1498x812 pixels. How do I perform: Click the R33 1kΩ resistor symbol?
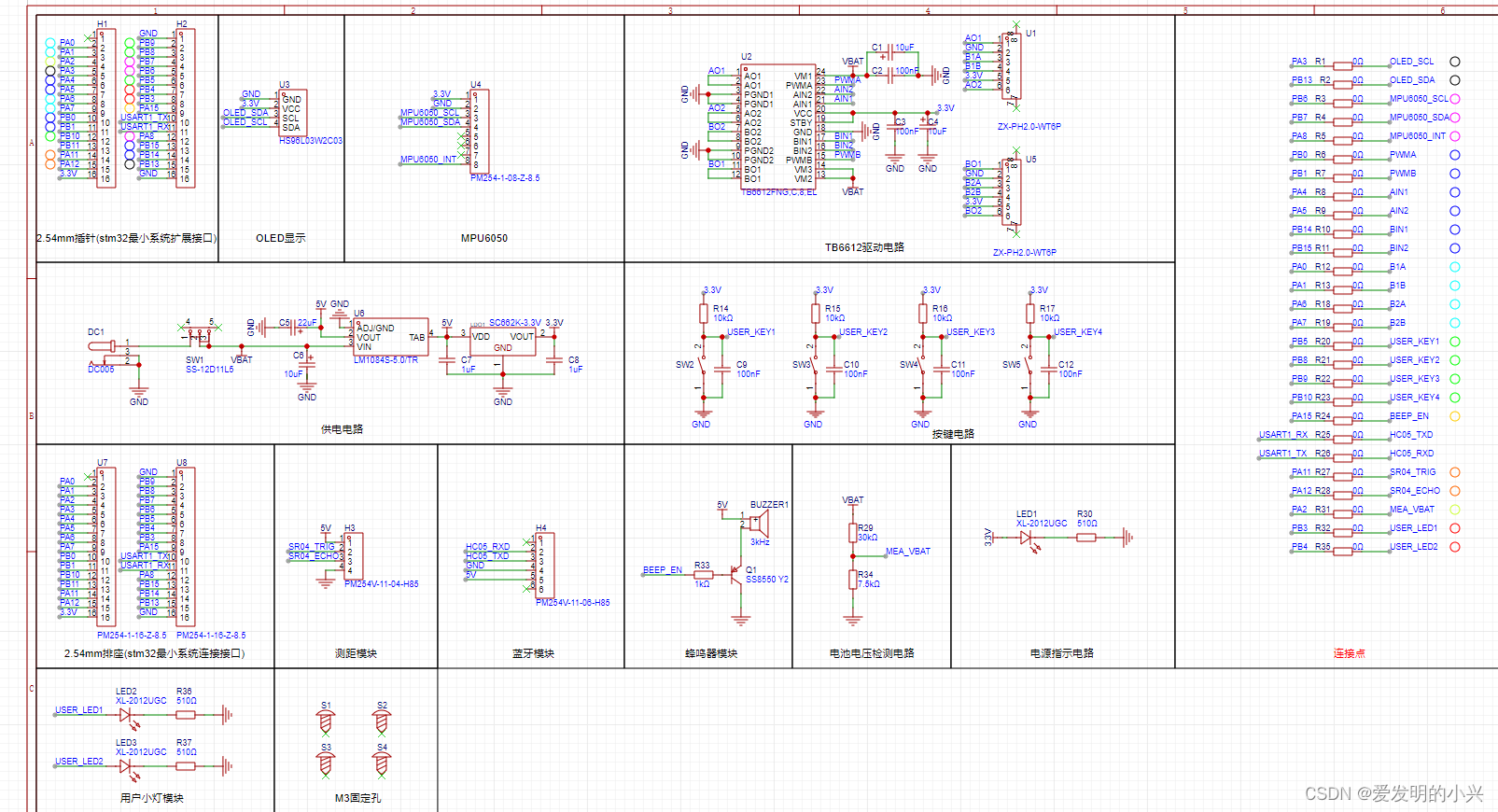pyautogui.click(x=703, y=575)
